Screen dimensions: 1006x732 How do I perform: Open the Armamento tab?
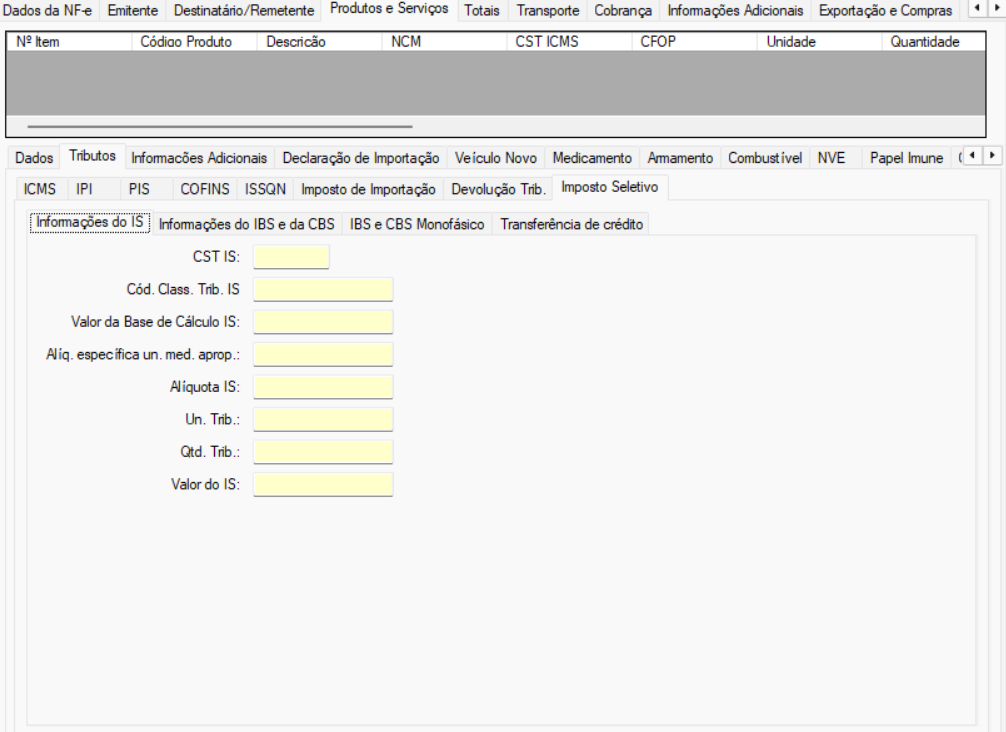(679, 158)
